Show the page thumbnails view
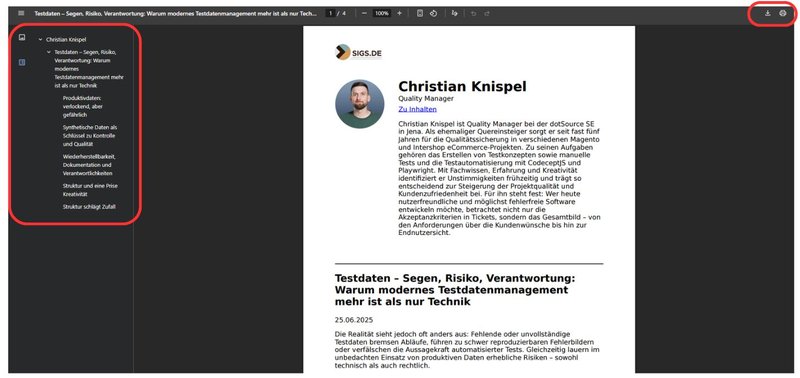The height and width of the screenshot is (378, 800). point(22,37)
